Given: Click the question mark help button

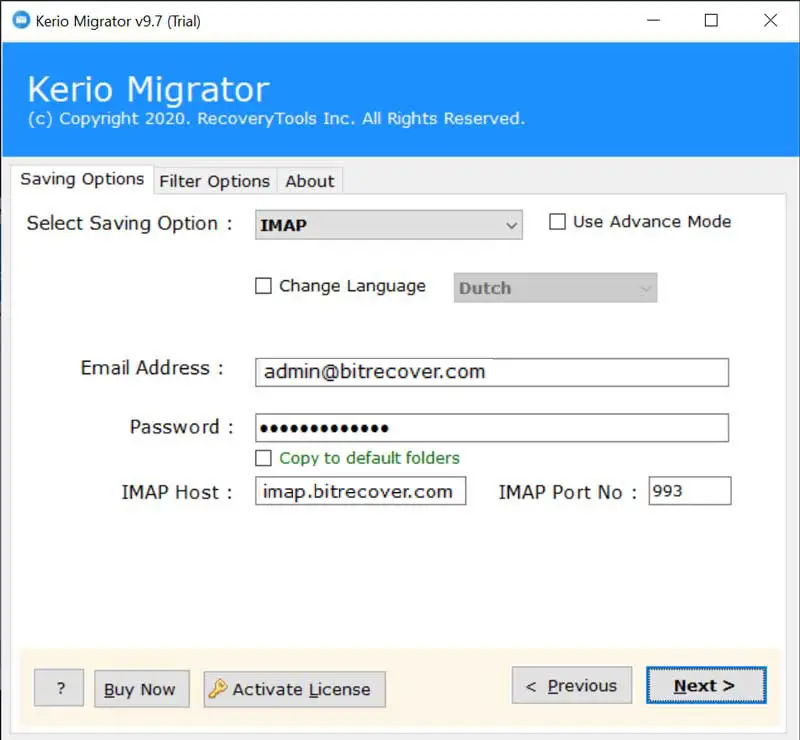Looking at the screenshot, I should tap(59, 688).
